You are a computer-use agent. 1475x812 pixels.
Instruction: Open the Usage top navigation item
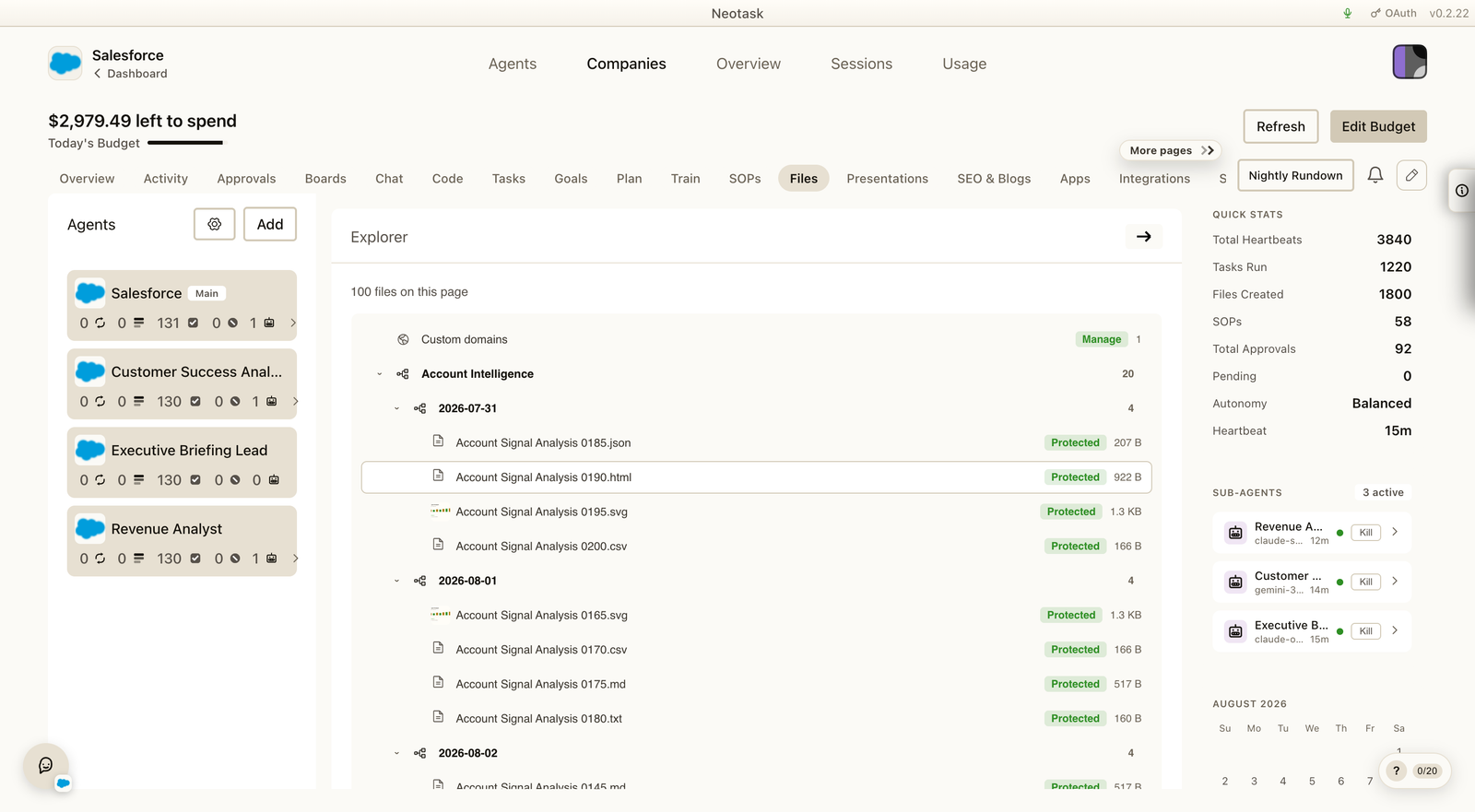(x=964, y=64)
